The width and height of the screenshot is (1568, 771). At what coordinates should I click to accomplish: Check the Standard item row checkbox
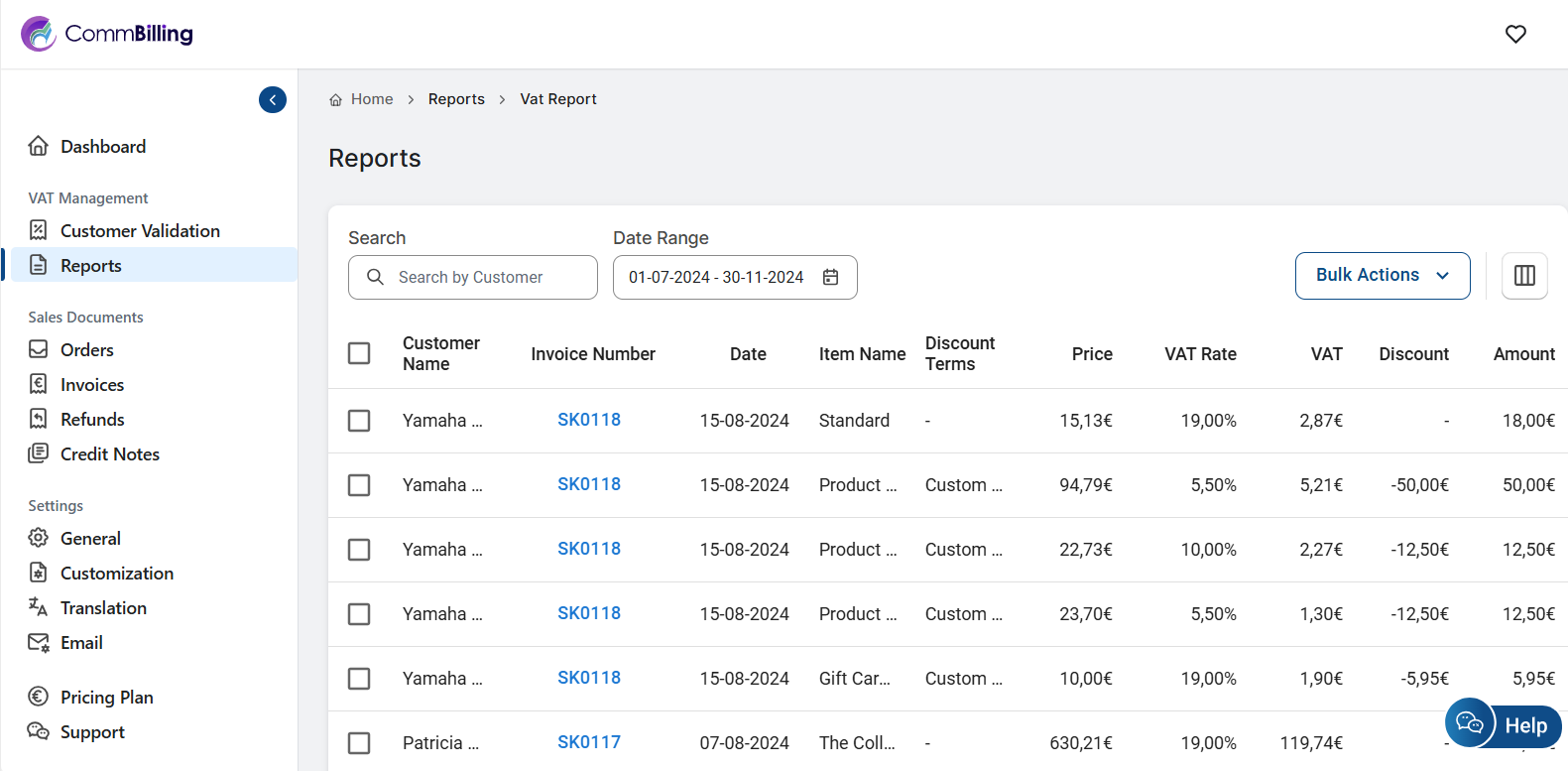pos(359,421)
